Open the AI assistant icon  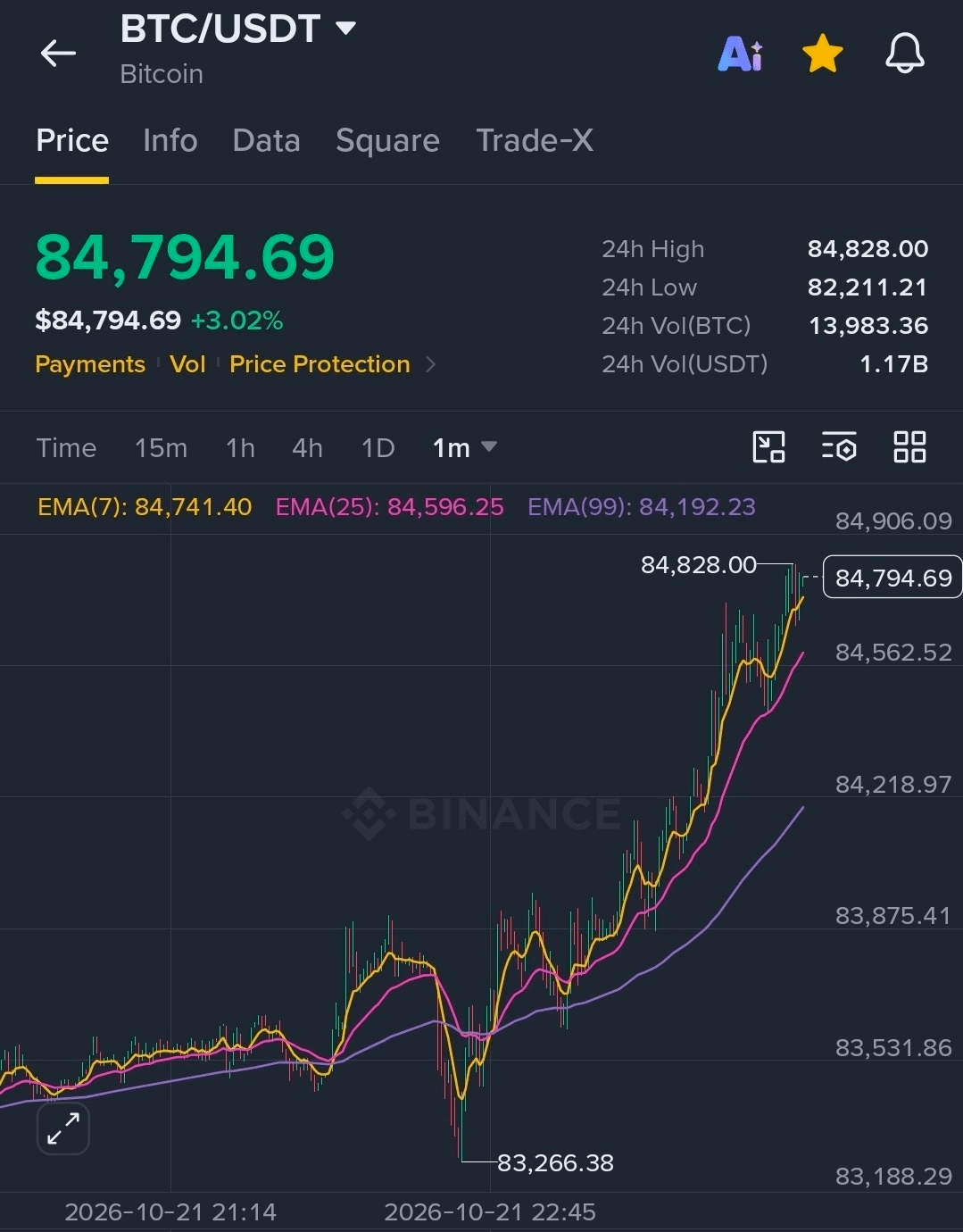tap(740, 54)
